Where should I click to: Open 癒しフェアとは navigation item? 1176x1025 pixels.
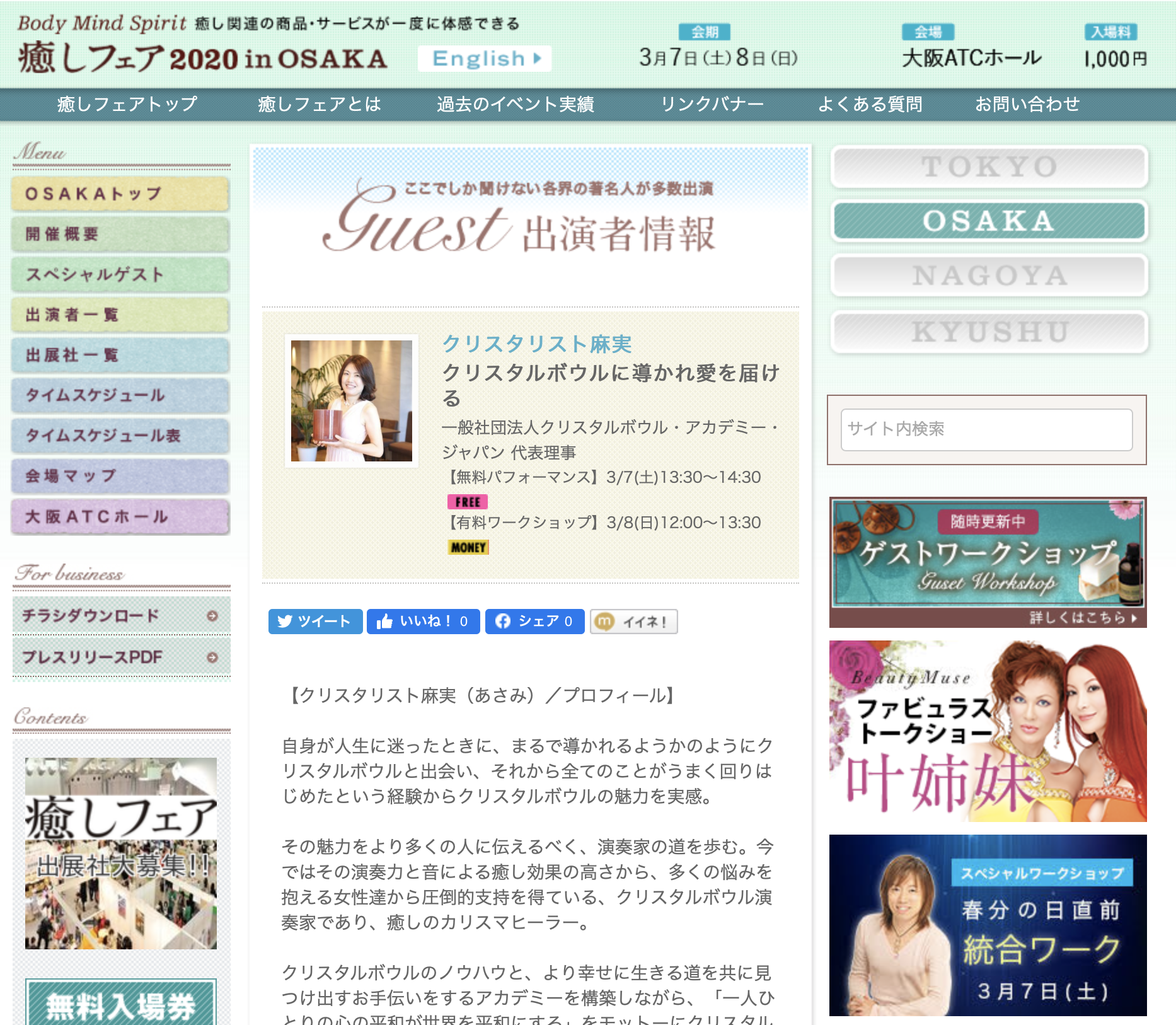(x=320, y=104)
